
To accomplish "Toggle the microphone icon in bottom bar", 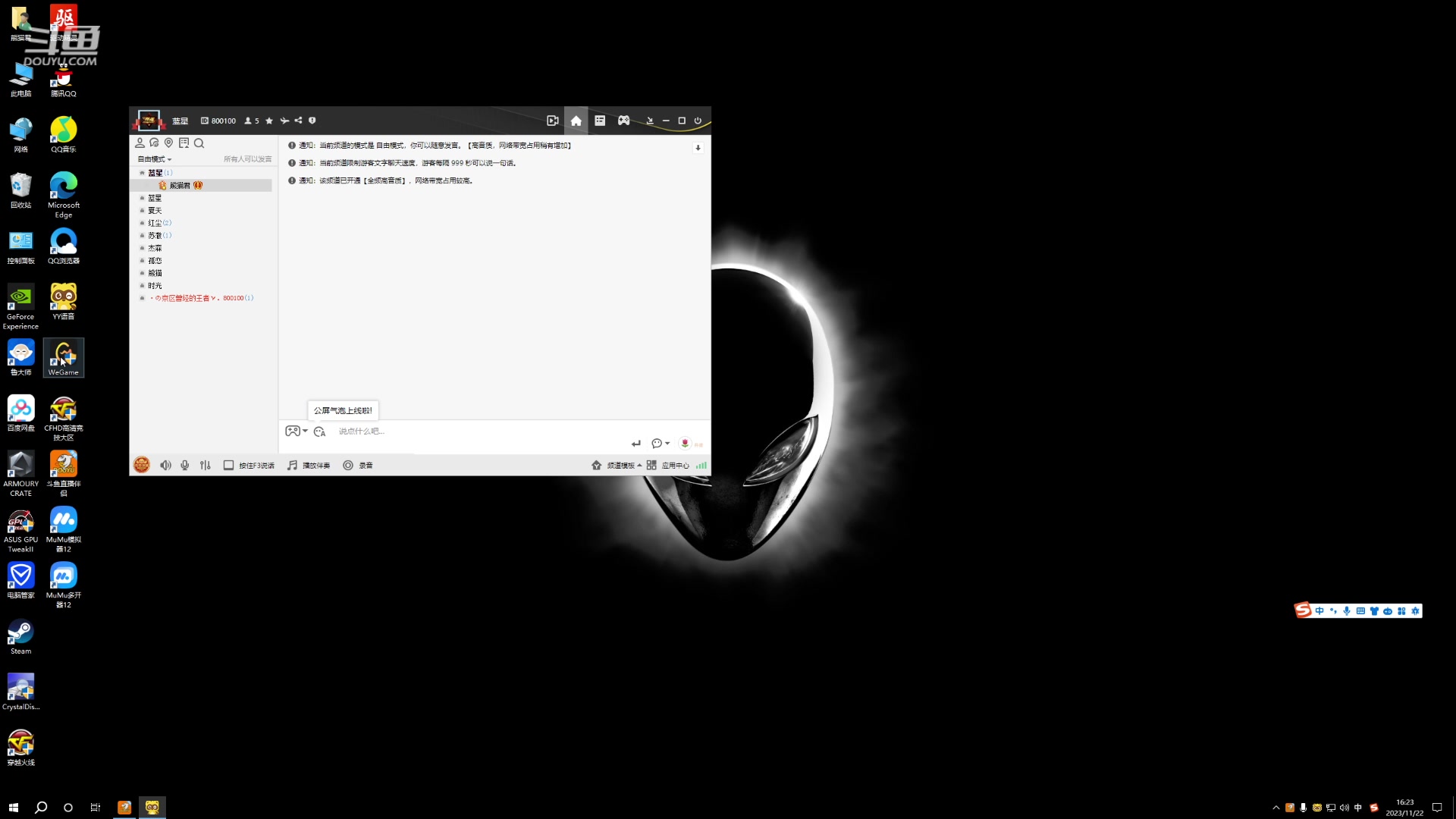I will click(185, 465).
